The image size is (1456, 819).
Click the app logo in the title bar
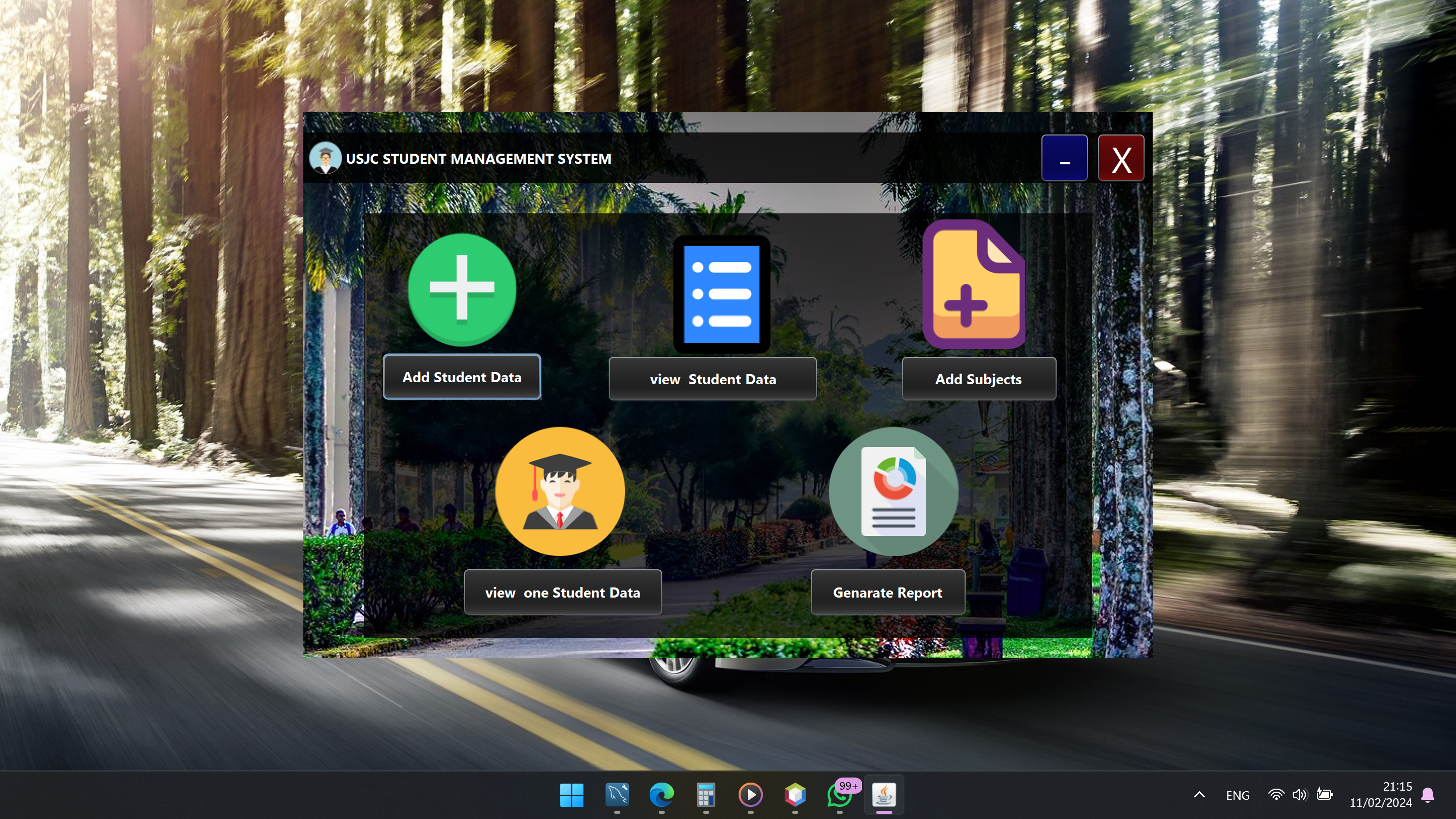pos(325,158)
